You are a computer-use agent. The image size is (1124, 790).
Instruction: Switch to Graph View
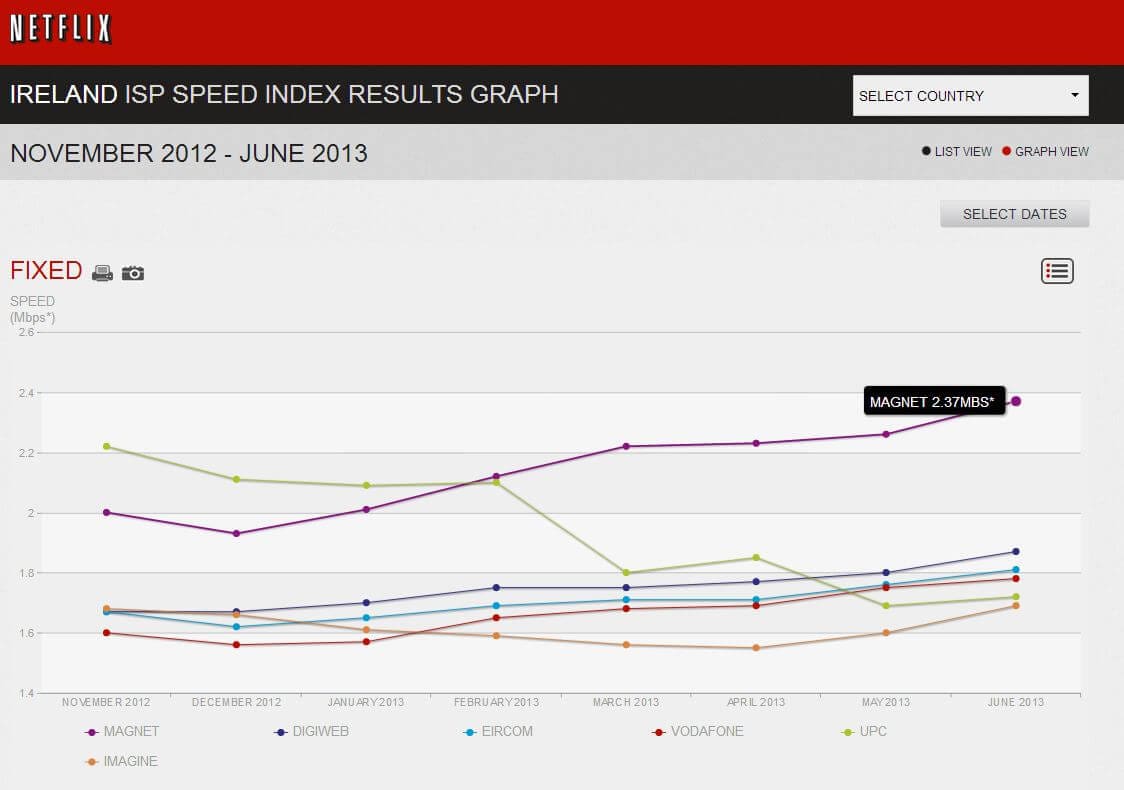coord(1045,151)
